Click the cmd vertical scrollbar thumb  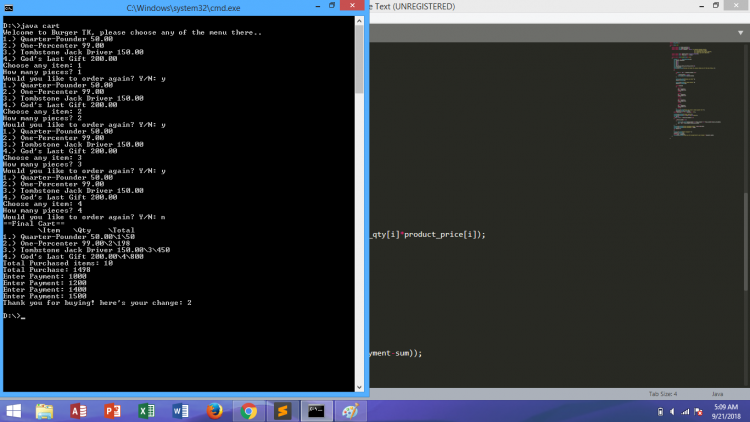click(359, 59)
